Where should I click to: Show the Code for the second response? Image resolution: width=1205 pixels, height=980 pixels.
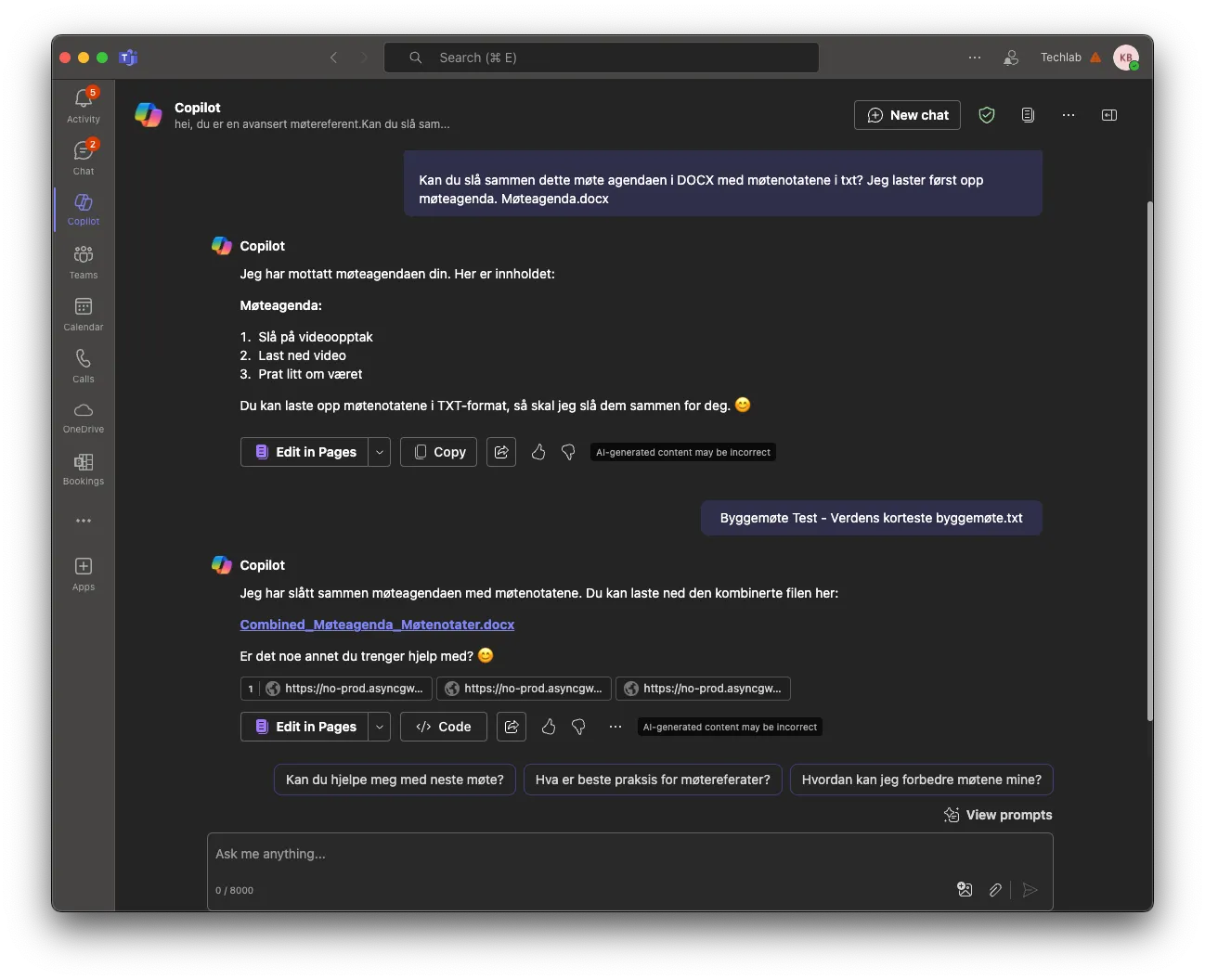pos(444,727)
